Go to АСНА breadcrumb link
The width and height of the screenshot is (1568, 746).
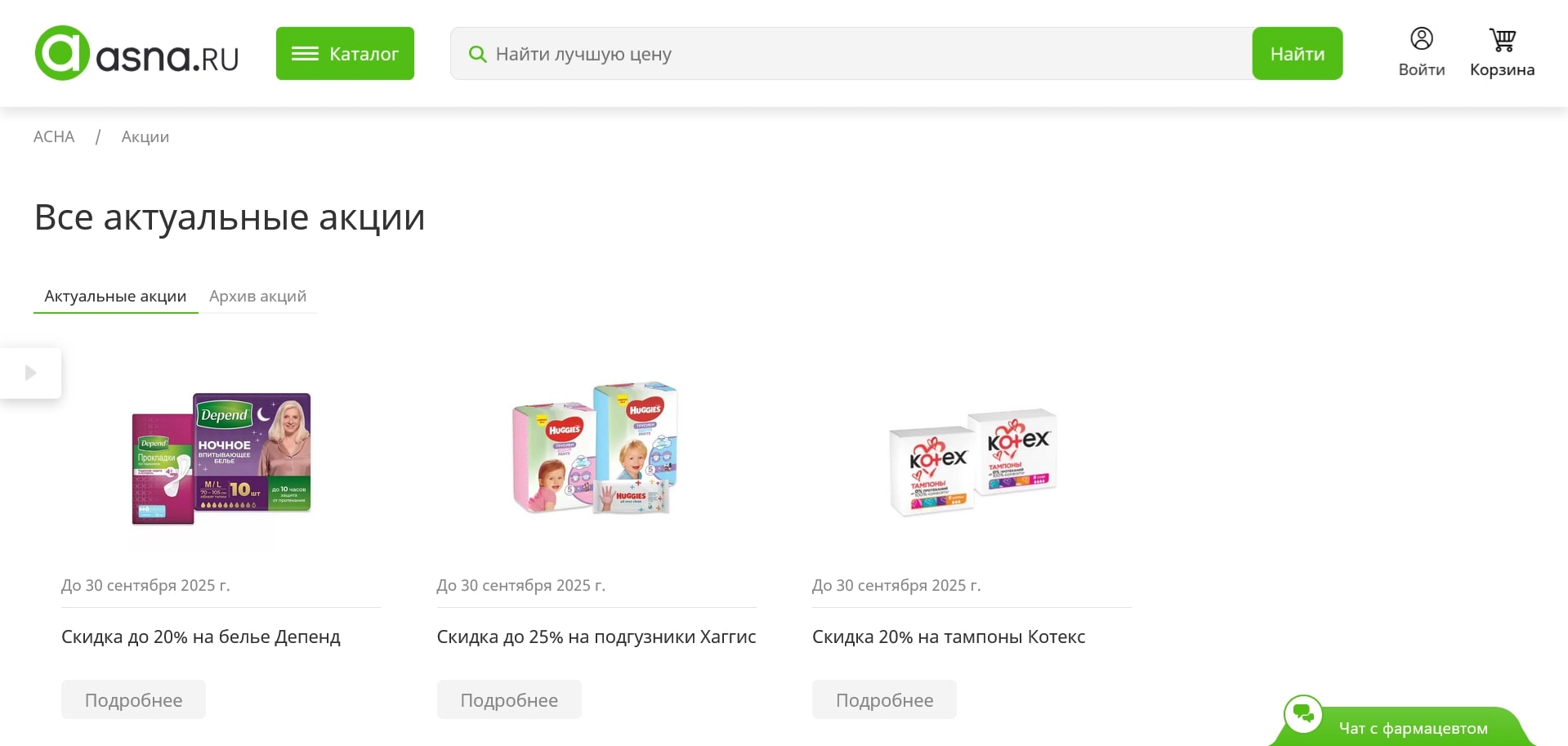54,136
